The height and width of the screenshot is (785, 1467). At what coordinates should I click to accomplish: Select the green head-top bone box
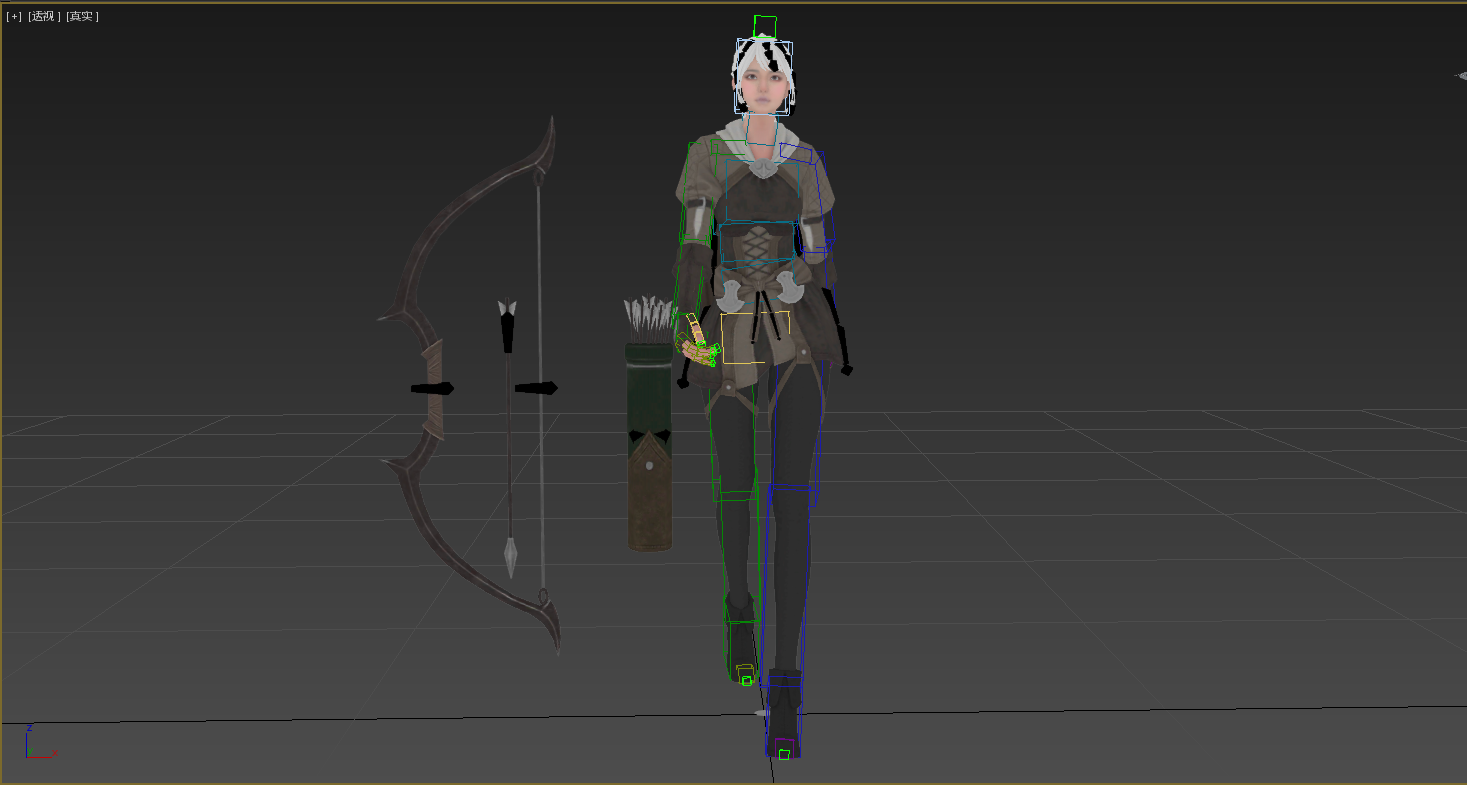[765, 26]
